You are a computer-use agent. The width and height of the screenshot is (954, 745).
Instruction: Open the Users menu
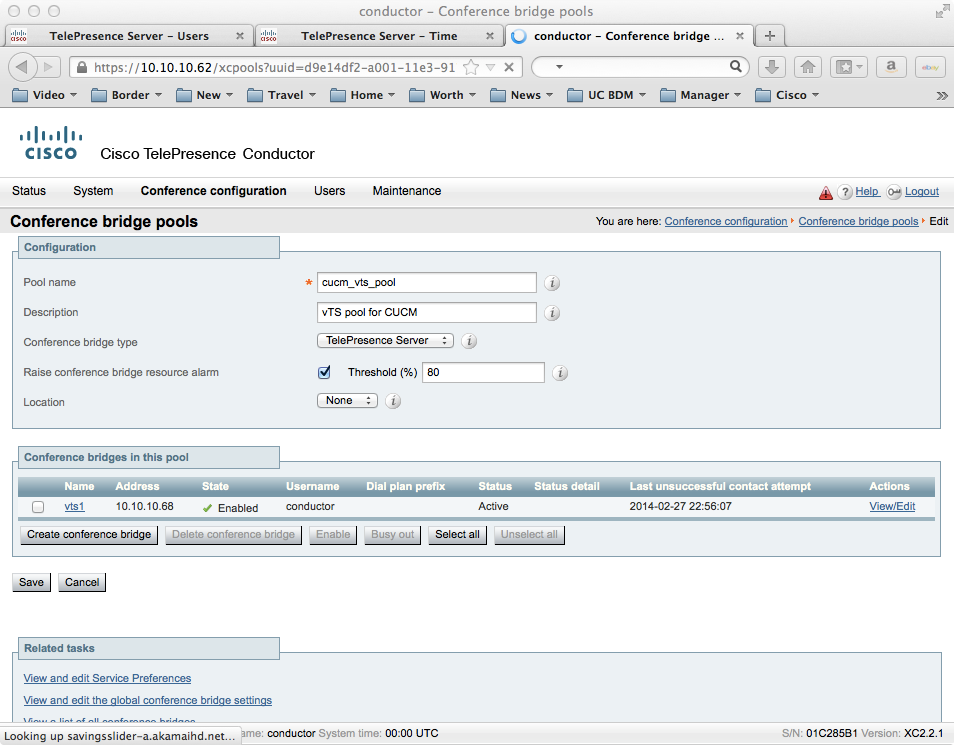click(x=330, y=191)
